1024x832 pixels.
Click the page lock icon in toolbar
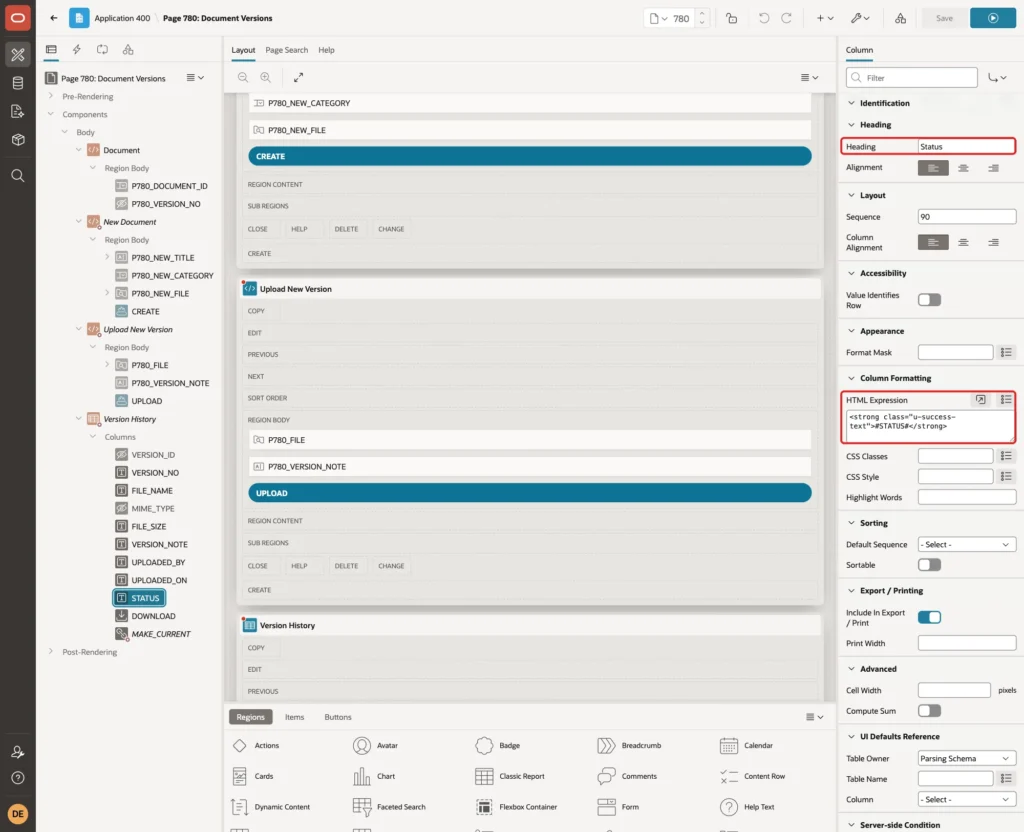[x=731, y=18]
